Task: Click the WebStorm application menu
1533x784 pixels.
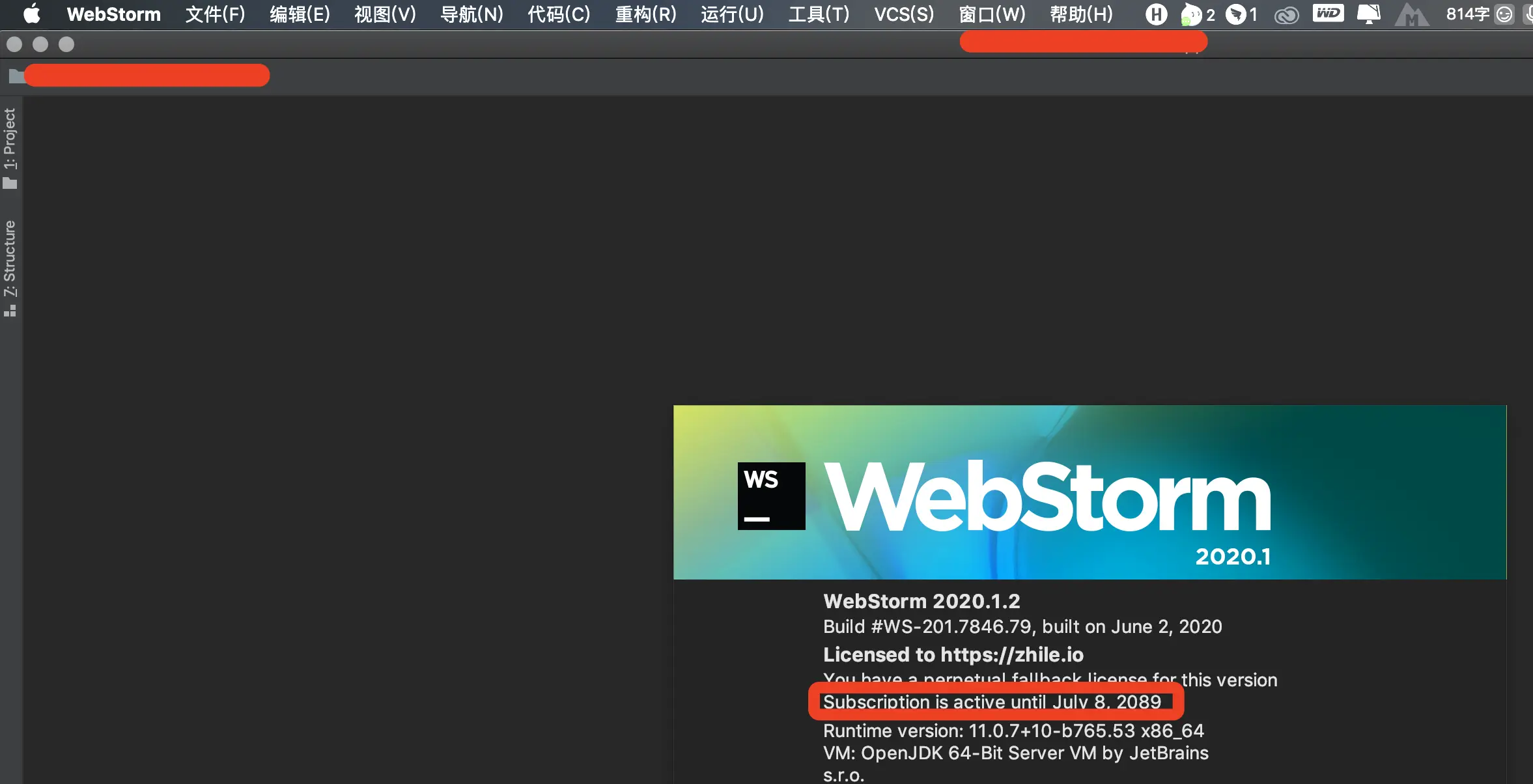Action: [x=113, y=14]
